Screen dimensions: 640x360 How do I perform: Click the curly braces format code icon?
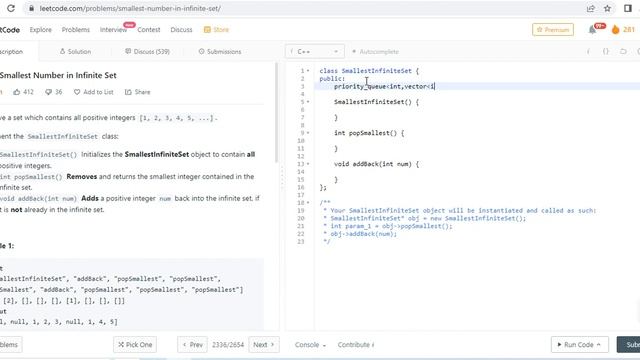click(606, 51)
